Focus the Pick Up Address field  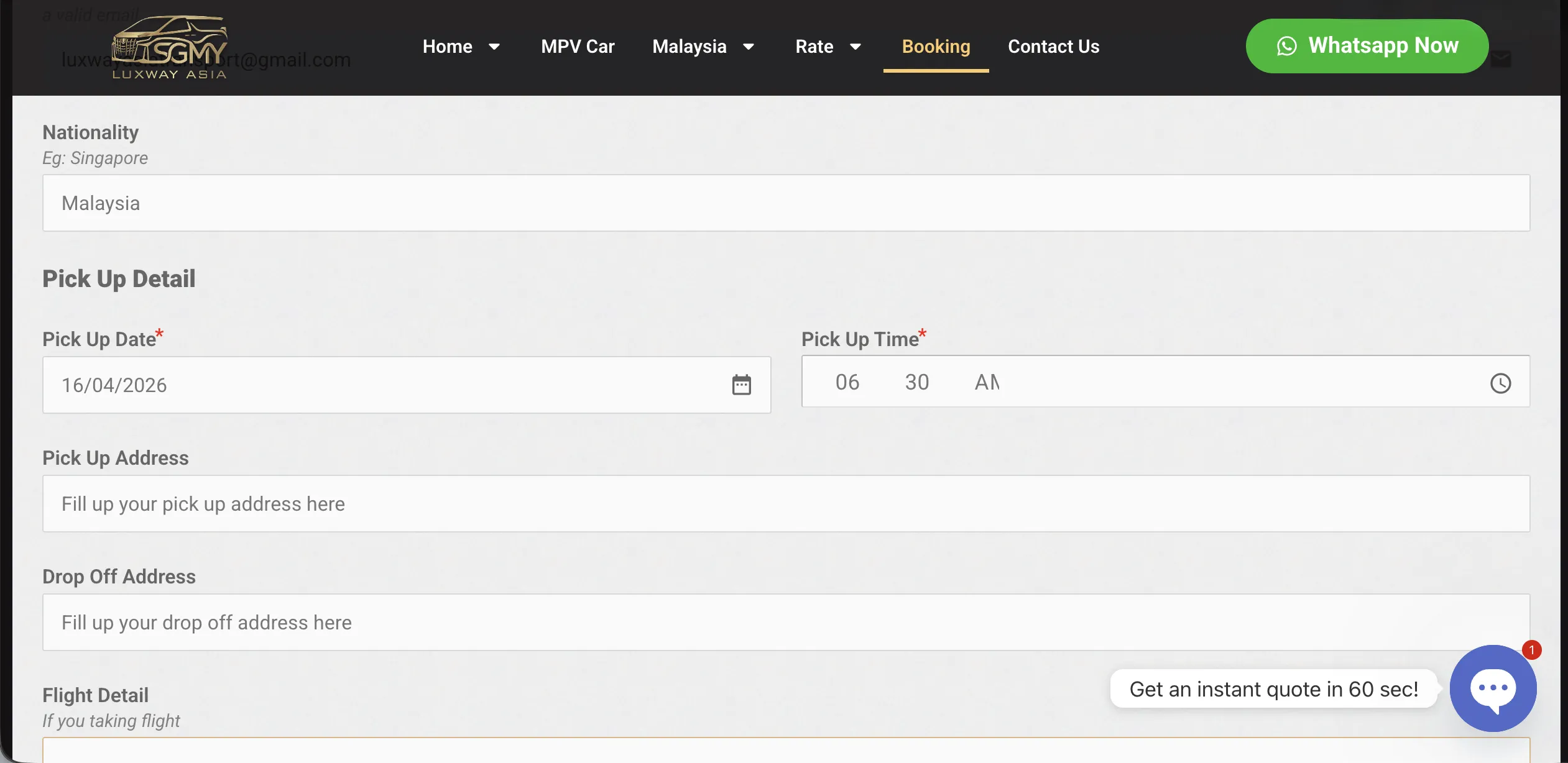click(786, 503)
